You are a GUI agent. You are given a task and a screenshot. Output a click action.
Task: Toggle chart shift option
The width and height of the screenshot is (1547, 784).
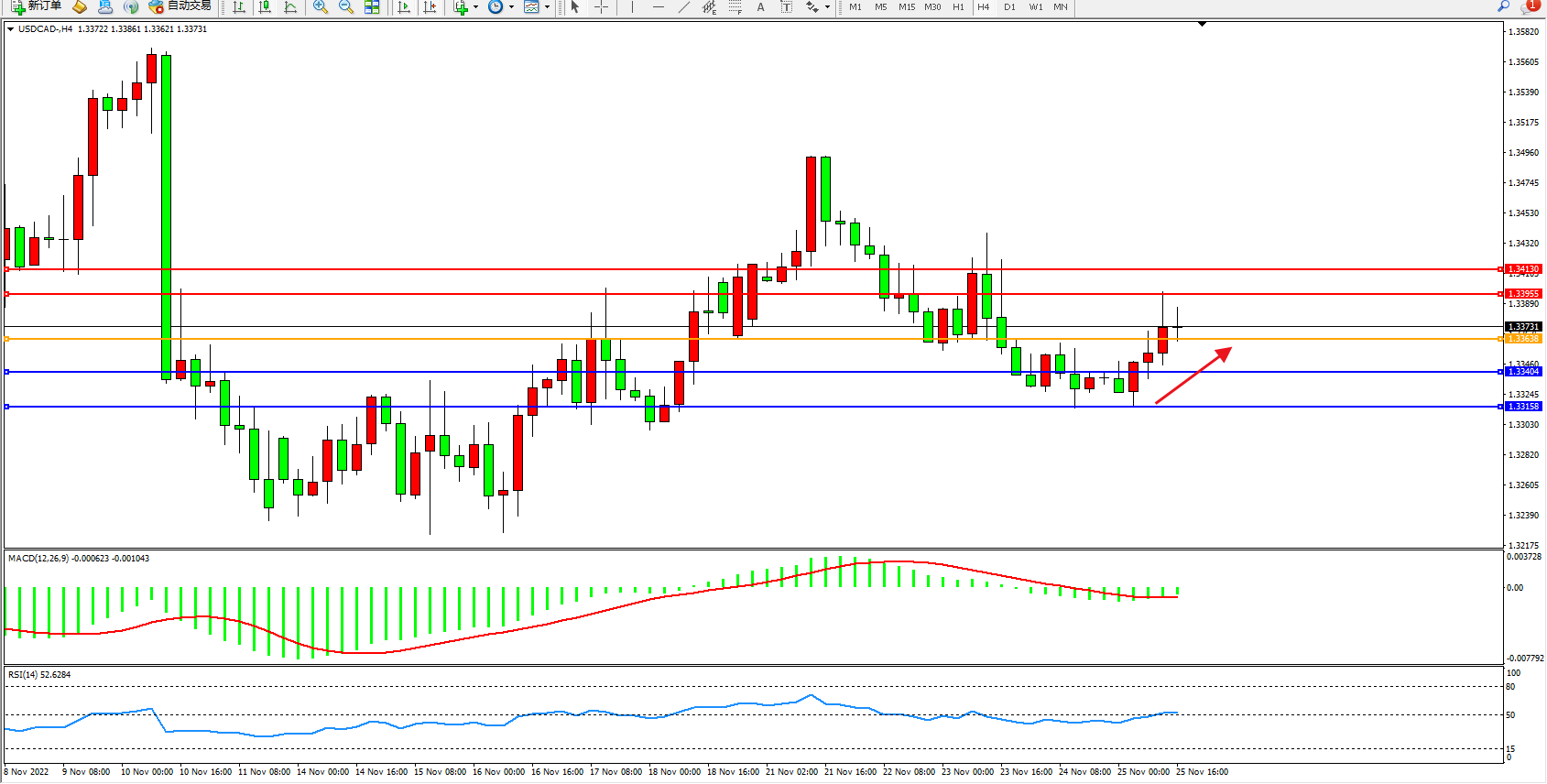coord(430,7)
